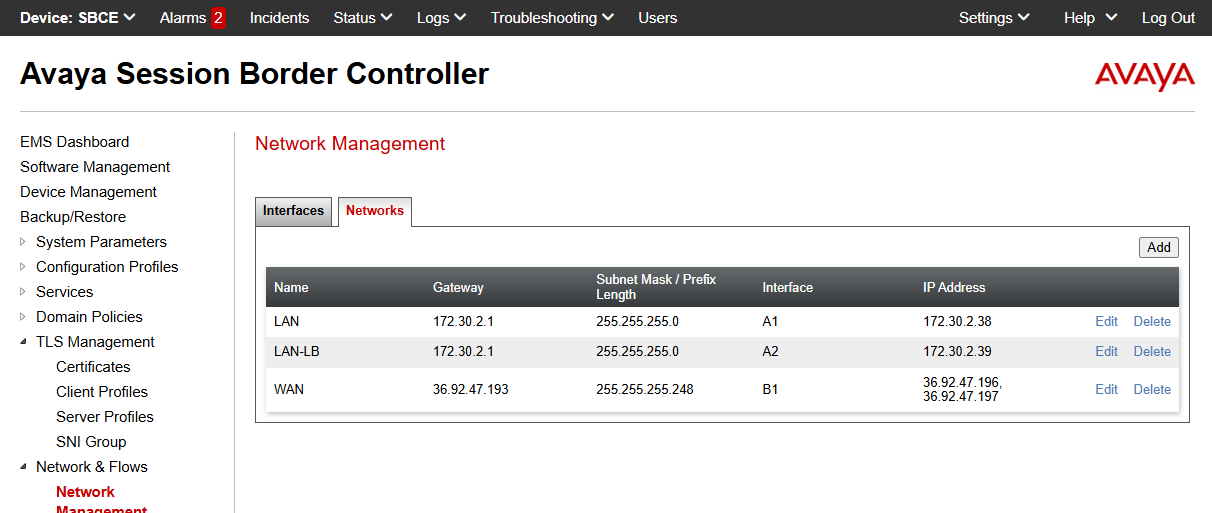Switch to the Interfaces tab

293,211
